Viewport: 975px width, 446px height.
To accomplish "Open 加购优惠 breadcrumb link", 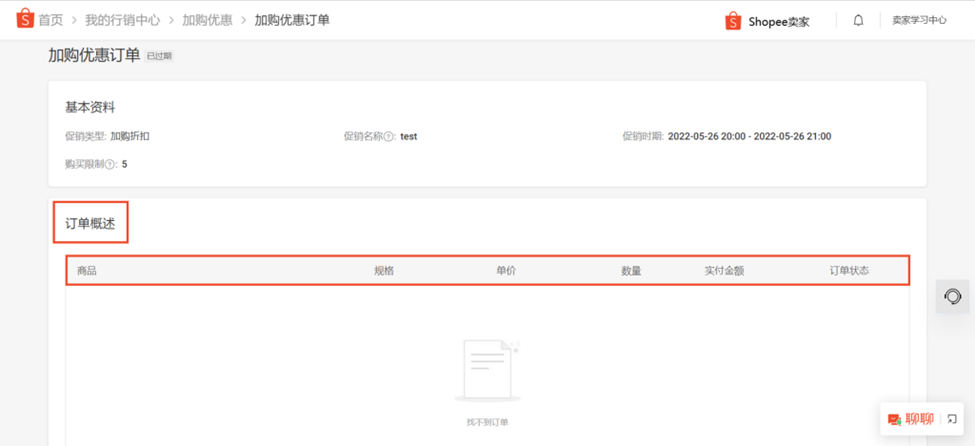I will point(207,21).
